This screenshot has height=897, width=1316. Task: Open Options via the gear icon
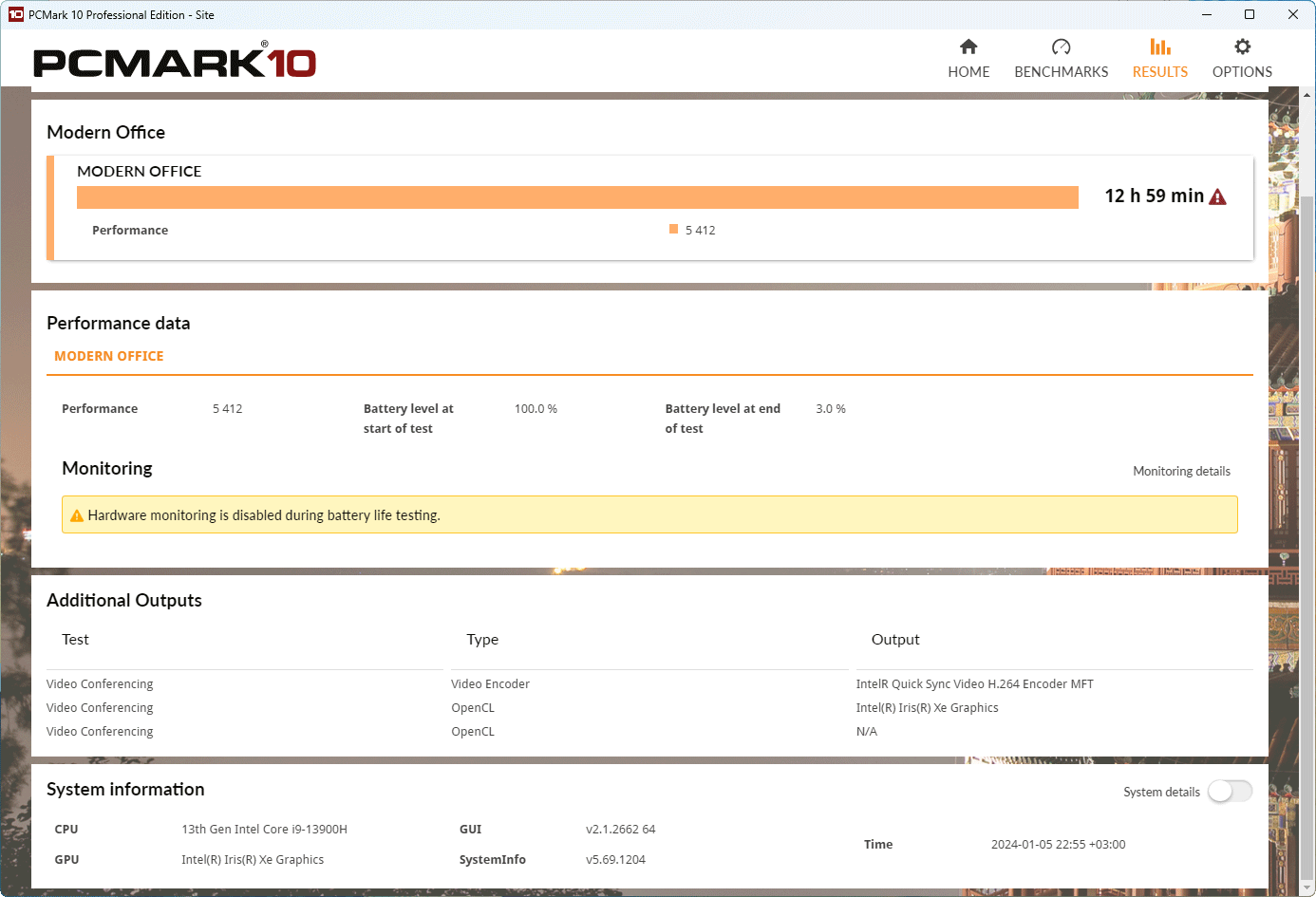point(1242,47)
